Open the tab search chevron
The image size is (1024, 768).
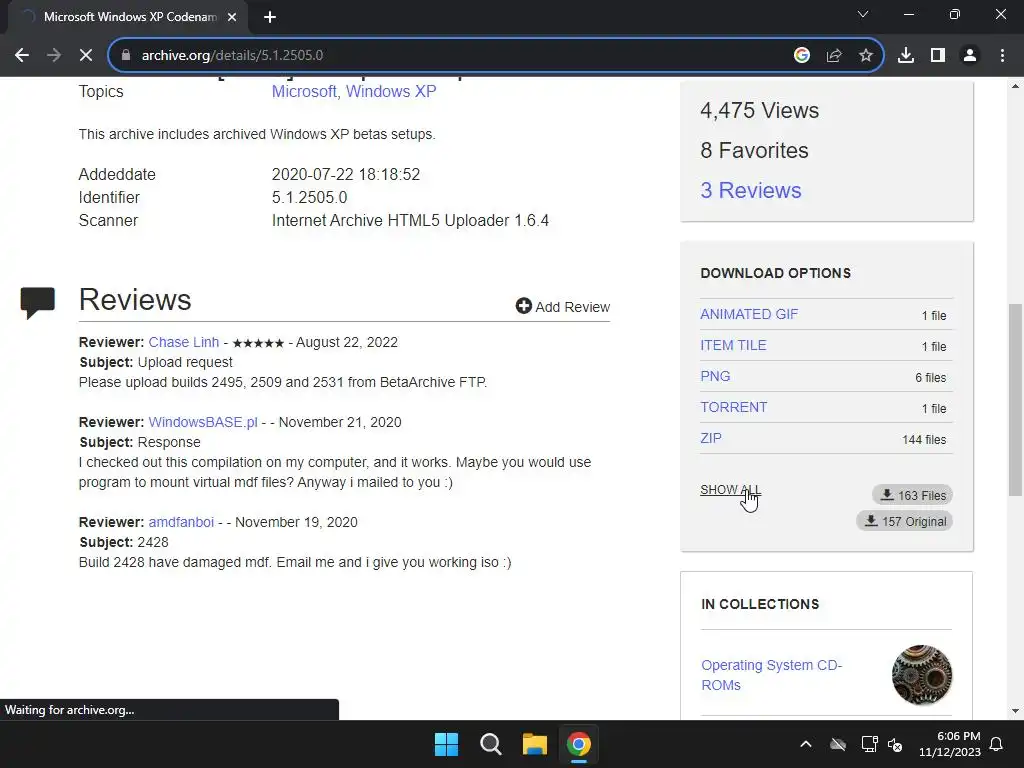tap(863, 14)
